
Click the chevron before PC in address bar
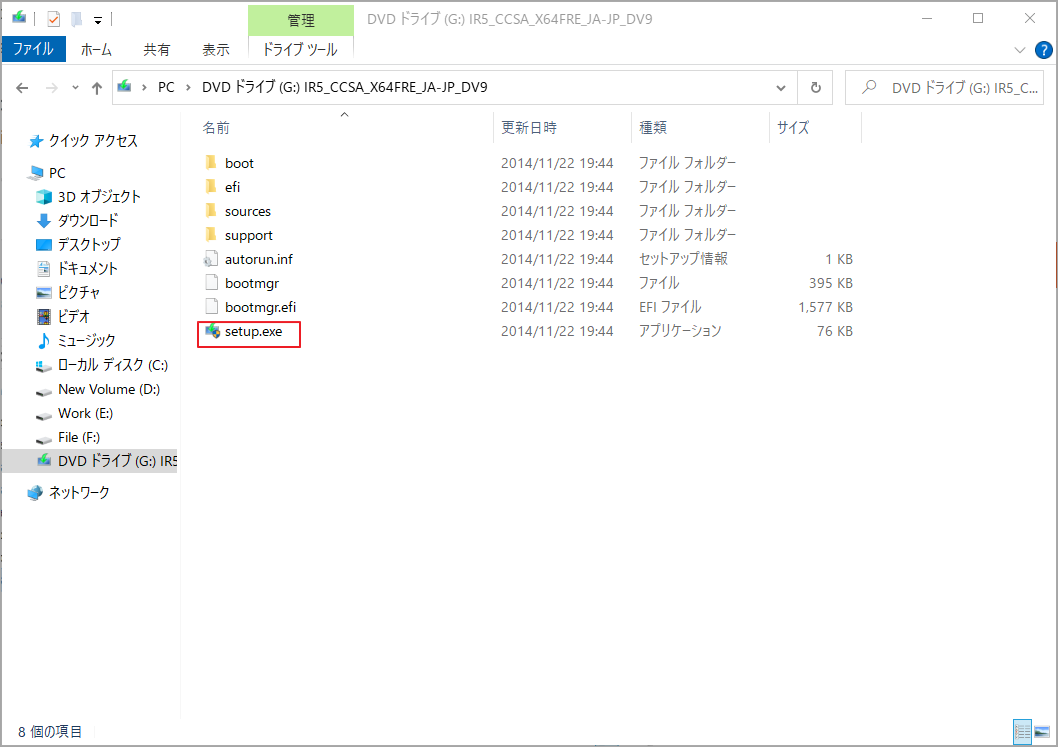coord(144,88)
